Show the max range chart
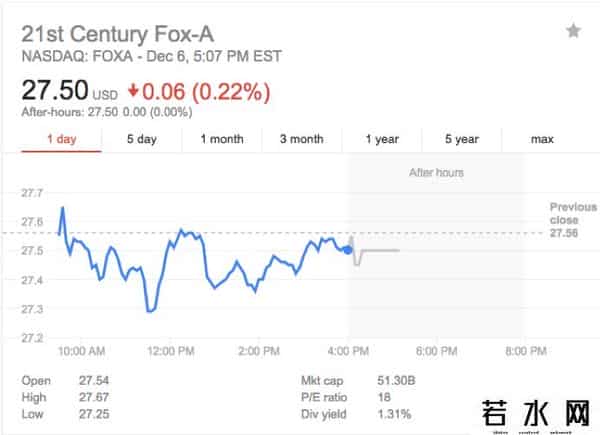 click(x=542, y=139)
